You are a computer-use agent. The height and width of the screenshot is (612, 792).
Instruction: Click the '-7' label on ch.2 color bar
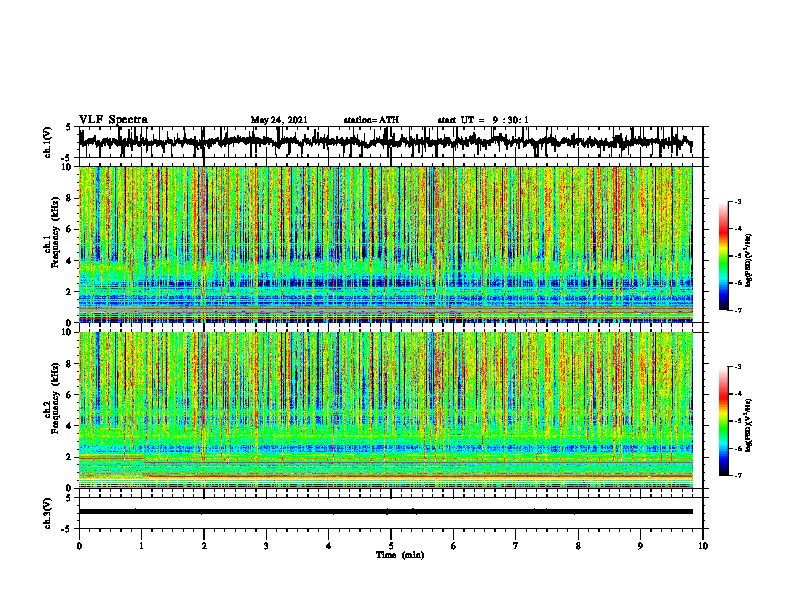738,475
